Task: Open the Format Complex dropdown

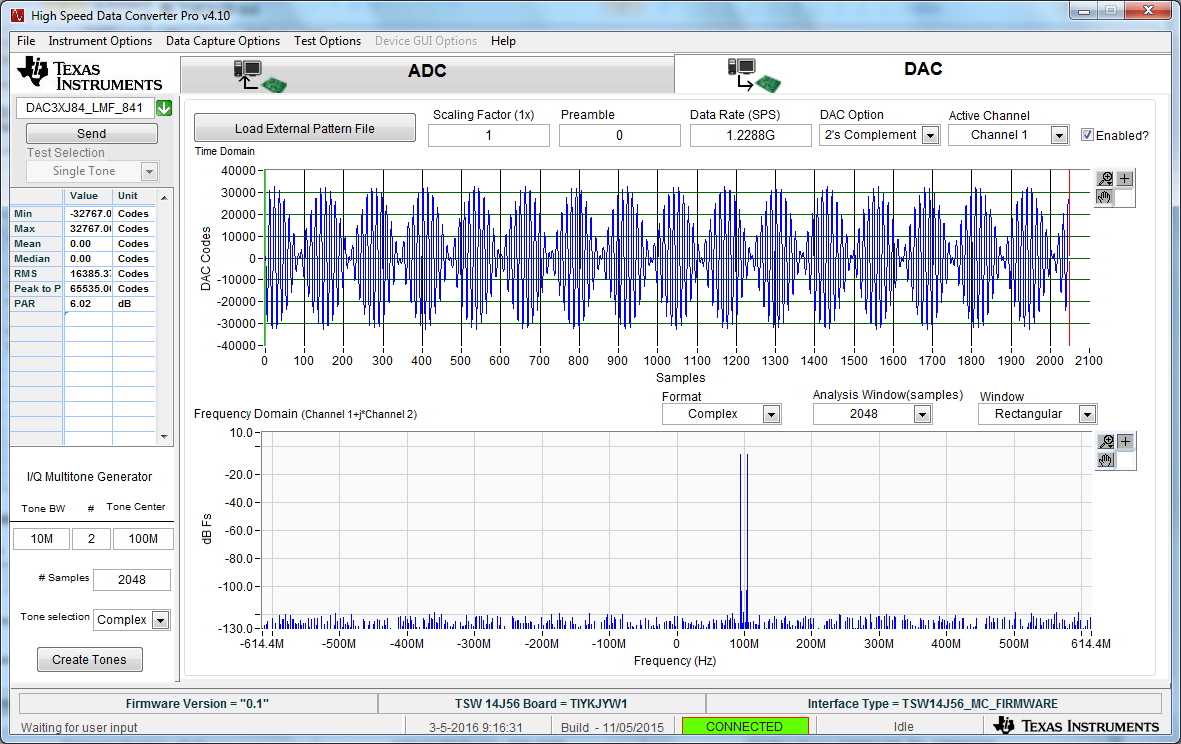Action: tap(771, 414)
